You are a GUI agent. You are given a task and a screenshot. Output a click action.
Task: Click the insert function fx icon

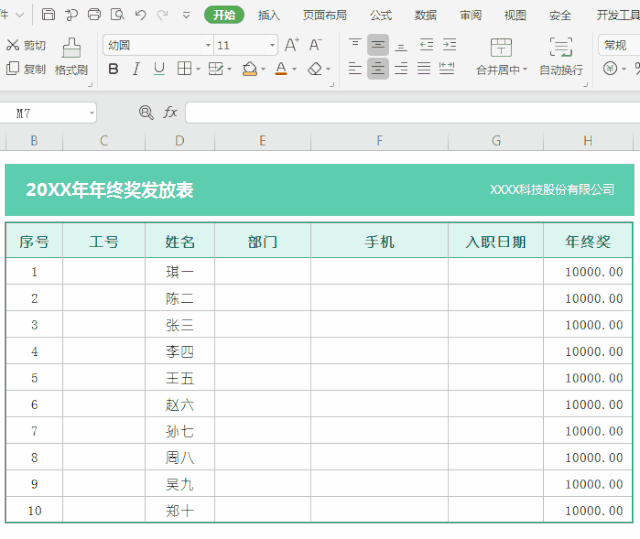coord(171,113)
